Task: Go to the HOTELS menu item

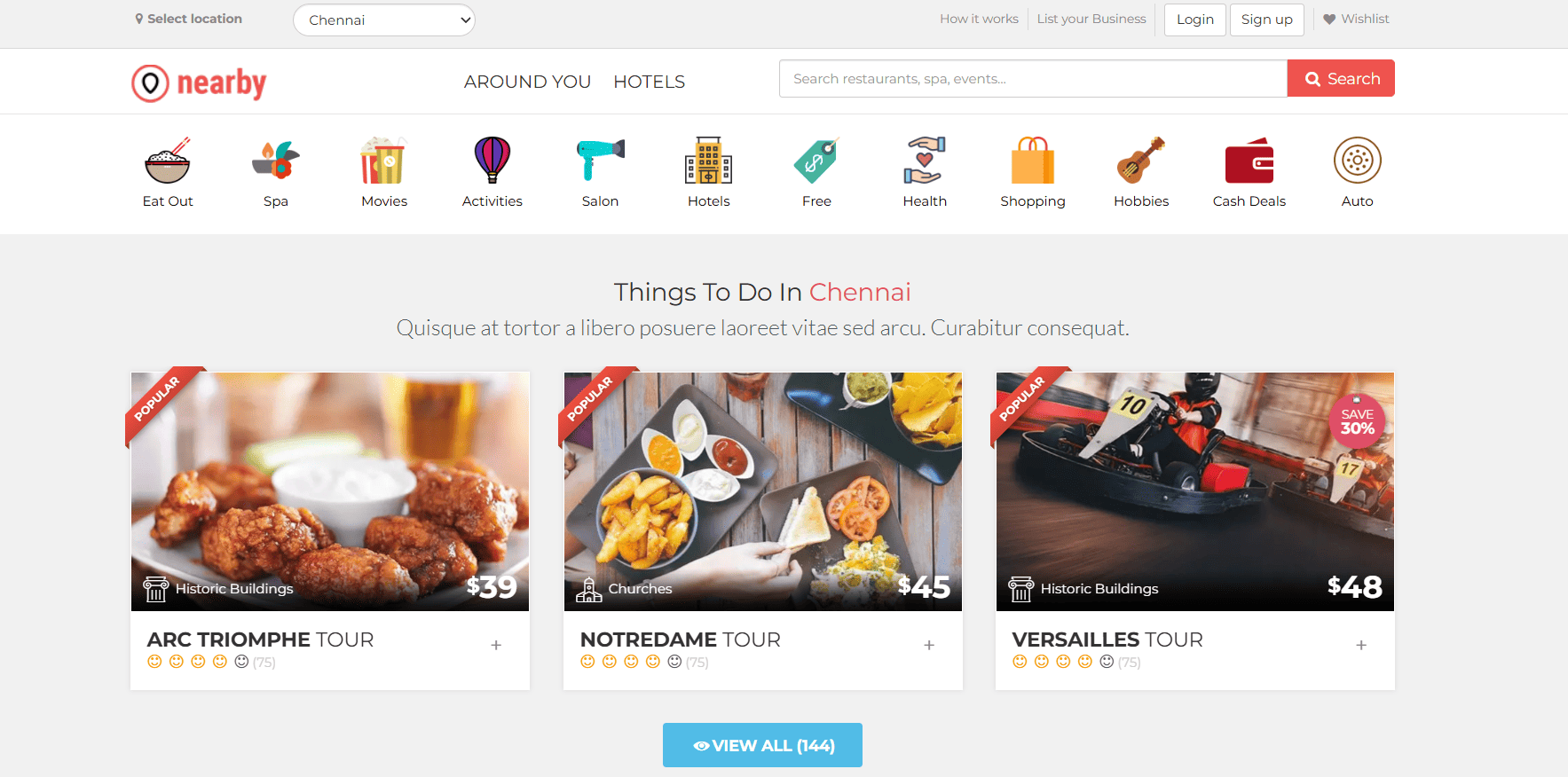Action: tap(650, 82)
